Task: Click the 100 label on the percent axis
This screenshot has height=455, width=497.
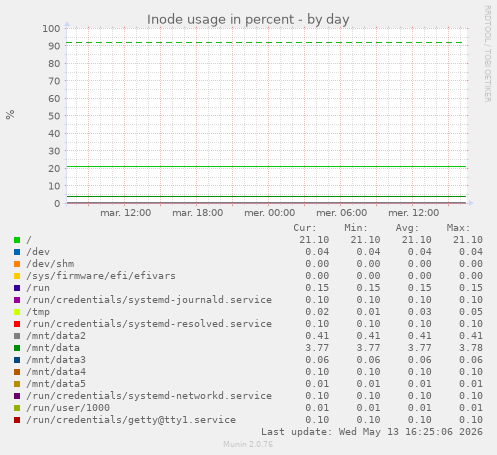Action: click(x=51, y=29)
